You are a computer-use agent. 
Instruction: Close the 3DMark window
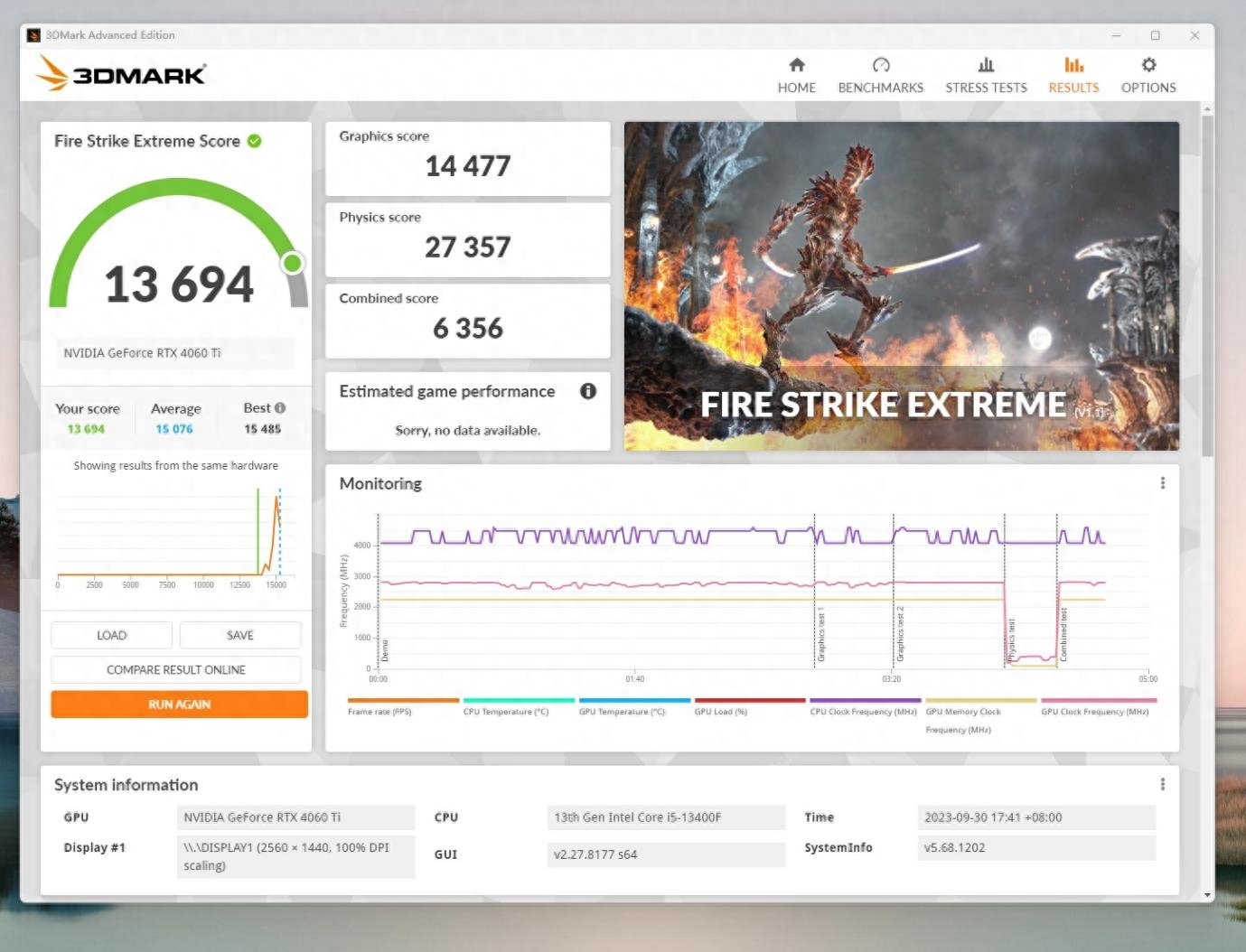1194,35
